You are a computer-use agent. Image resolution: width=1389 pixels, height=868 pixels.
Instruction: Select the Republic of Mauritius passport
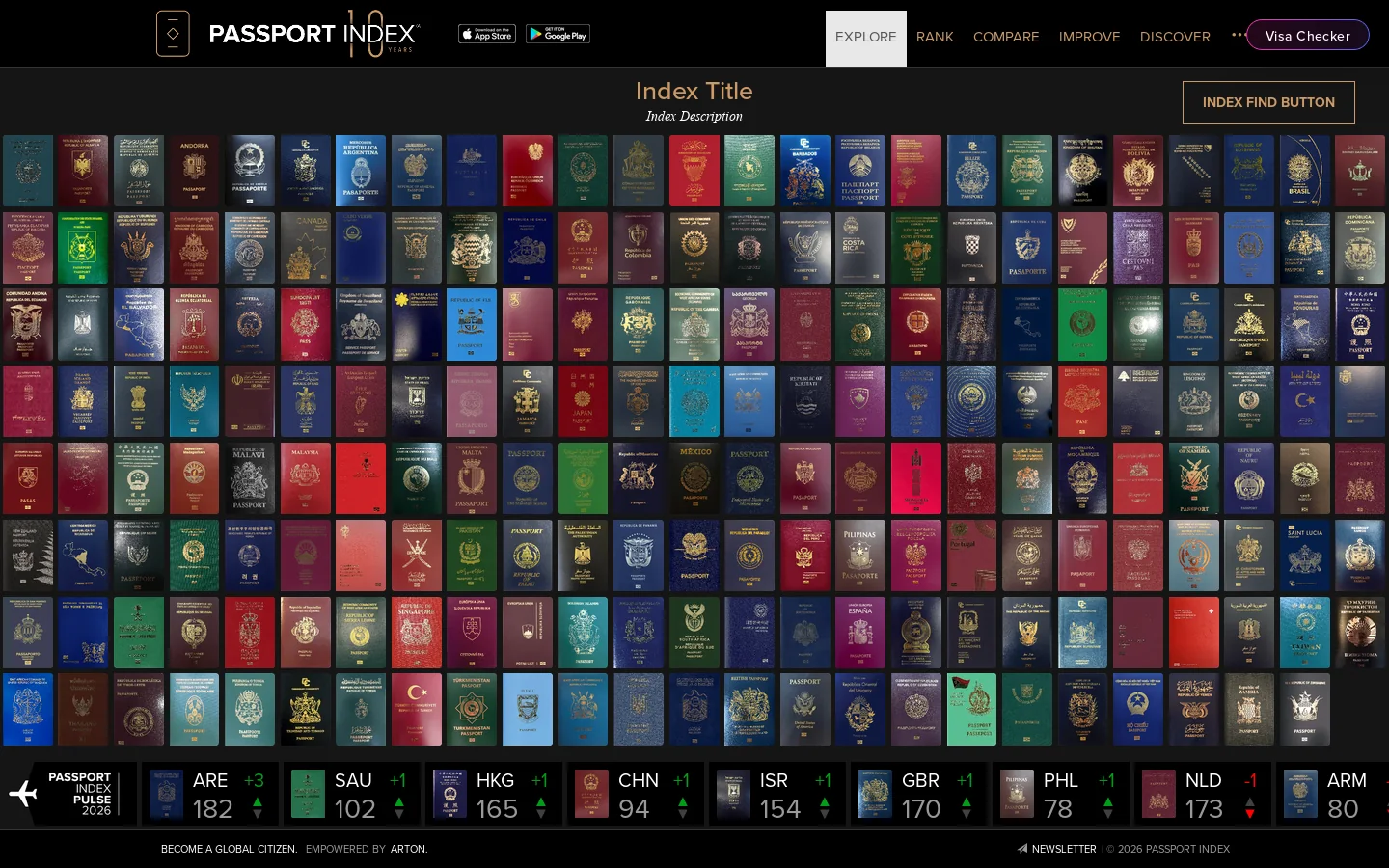tap(639, 478)
